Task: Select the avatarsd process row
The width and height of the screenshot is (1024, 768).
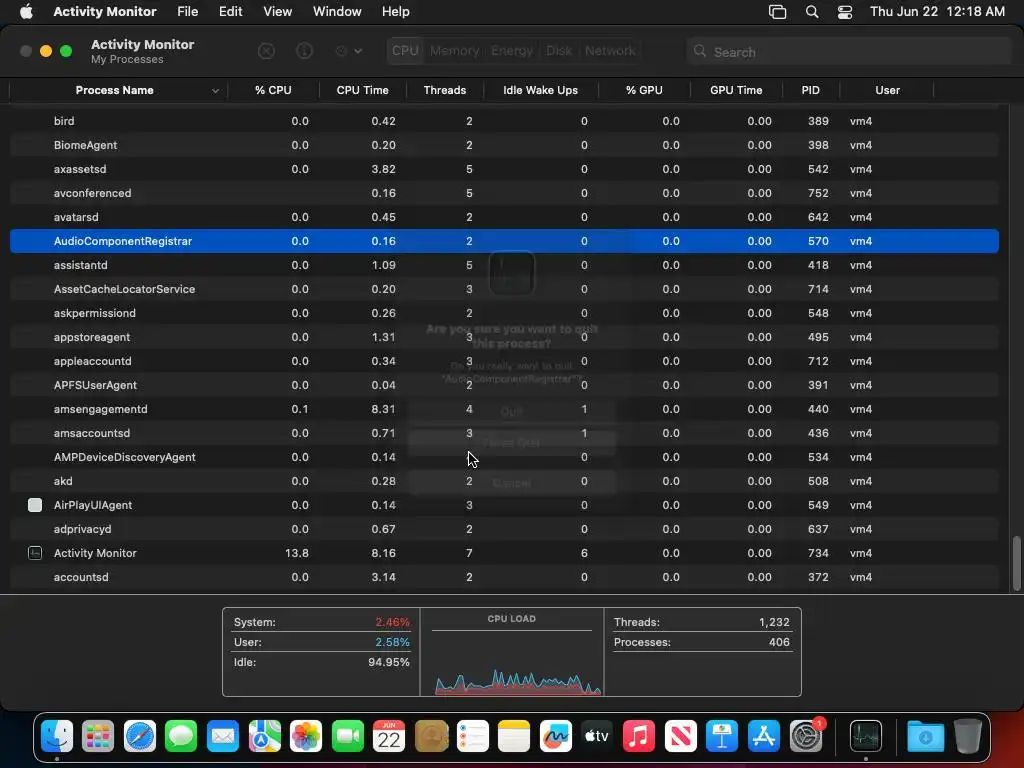Action: pos(504,217)
